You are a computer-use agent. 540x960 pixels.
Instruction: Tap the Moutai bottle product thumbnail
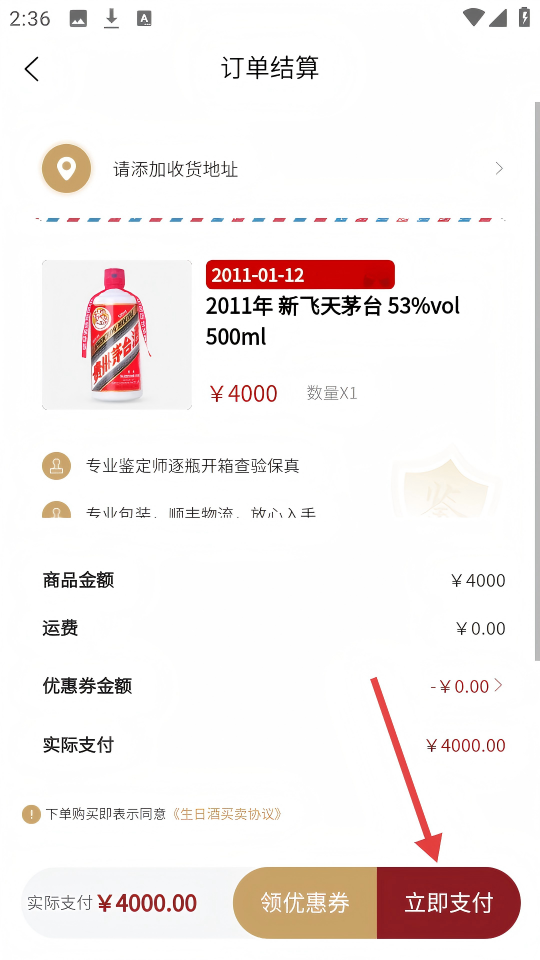[x=117, y=335]
